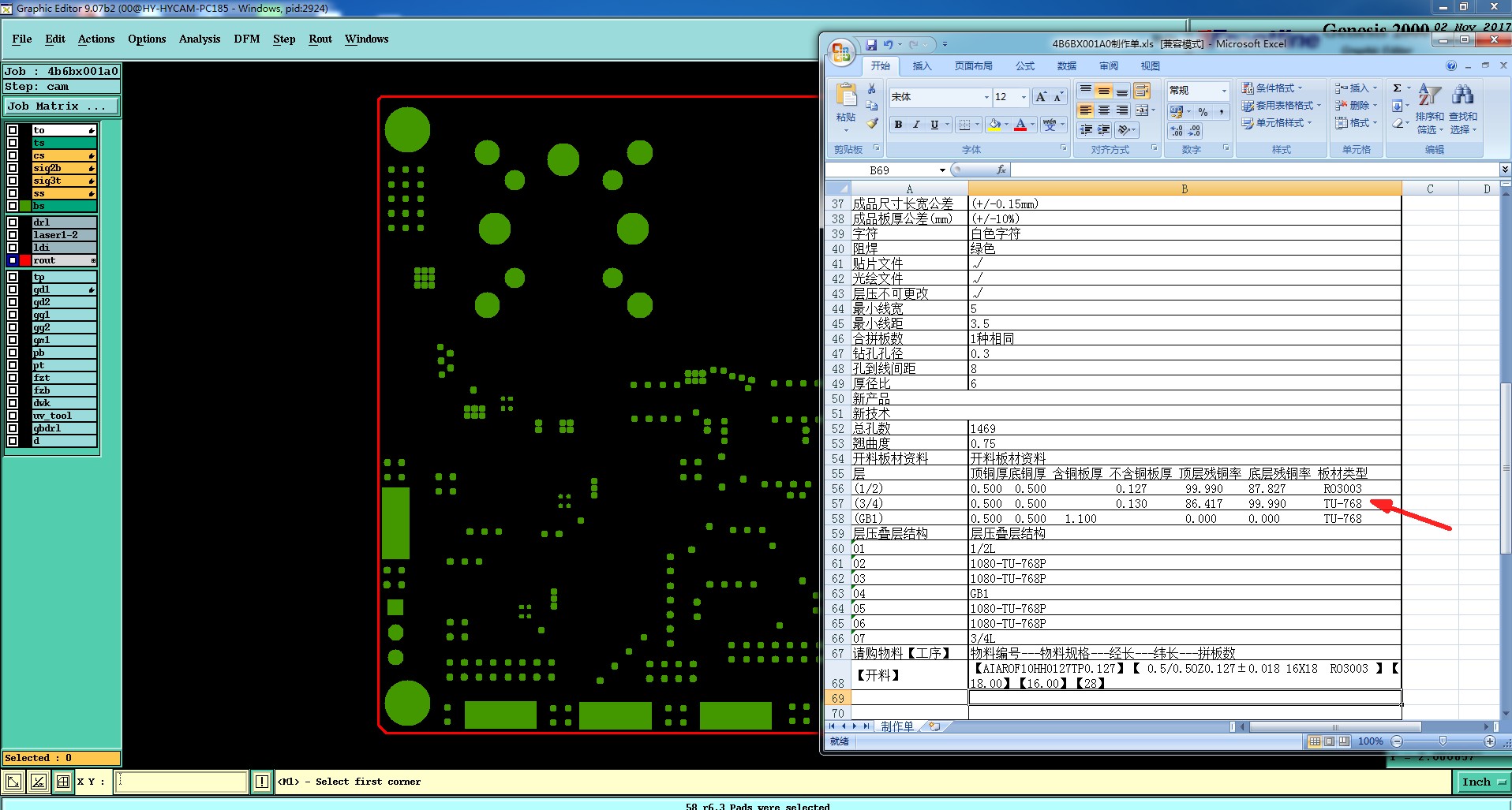Click the X Y coordinate input field
Viewport: 1512px width, 810px height.
click(182, 782)
